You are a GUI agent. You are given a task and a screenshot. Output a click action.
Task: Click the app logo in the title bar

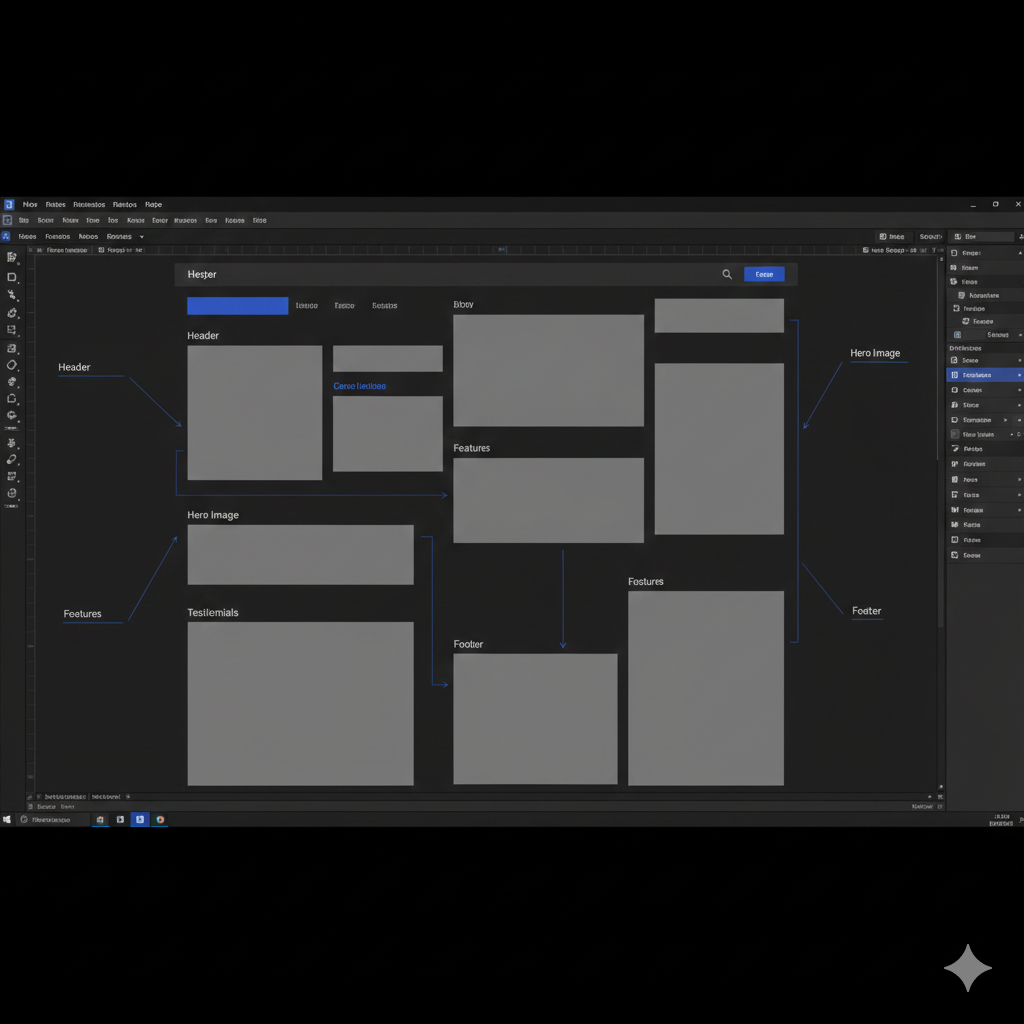coord(9,204)
